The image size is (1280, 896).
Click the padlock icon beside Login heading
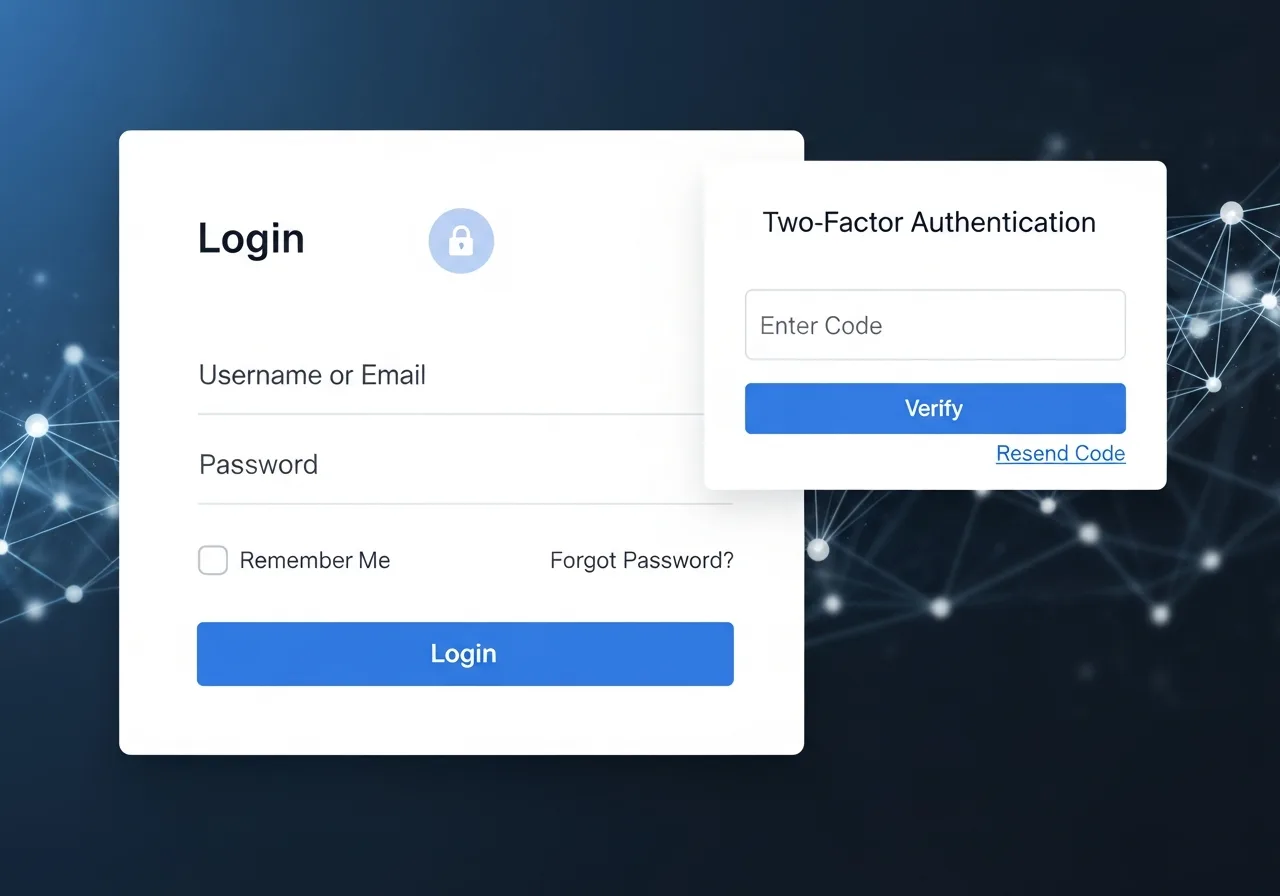(461, 241)
